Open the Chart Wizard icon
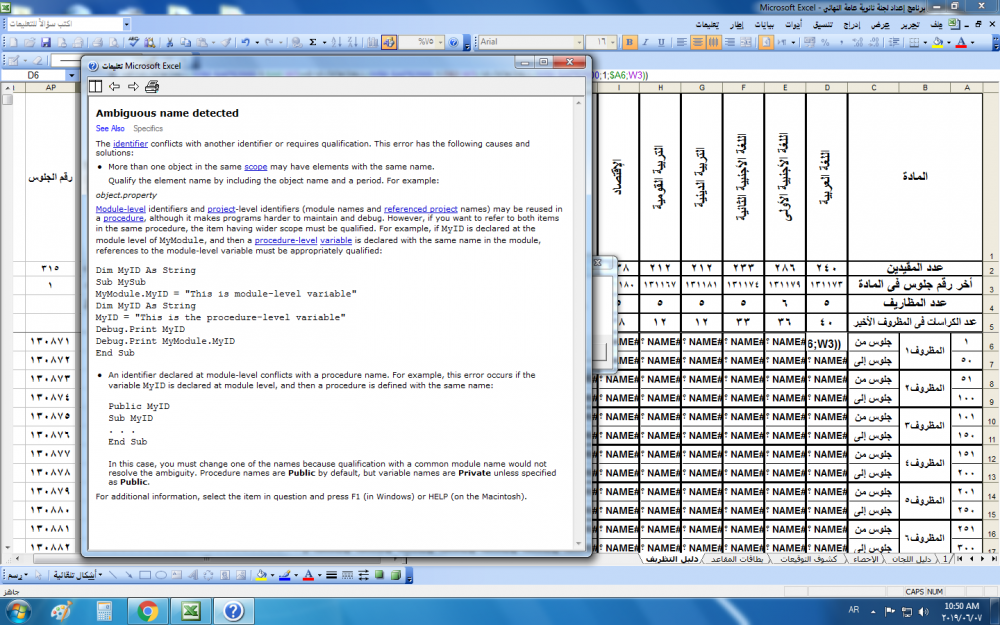 (x=373, y=42)
